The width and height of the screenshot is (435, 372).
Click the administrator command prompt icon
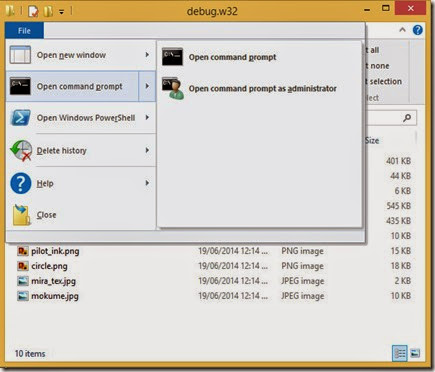173,89
